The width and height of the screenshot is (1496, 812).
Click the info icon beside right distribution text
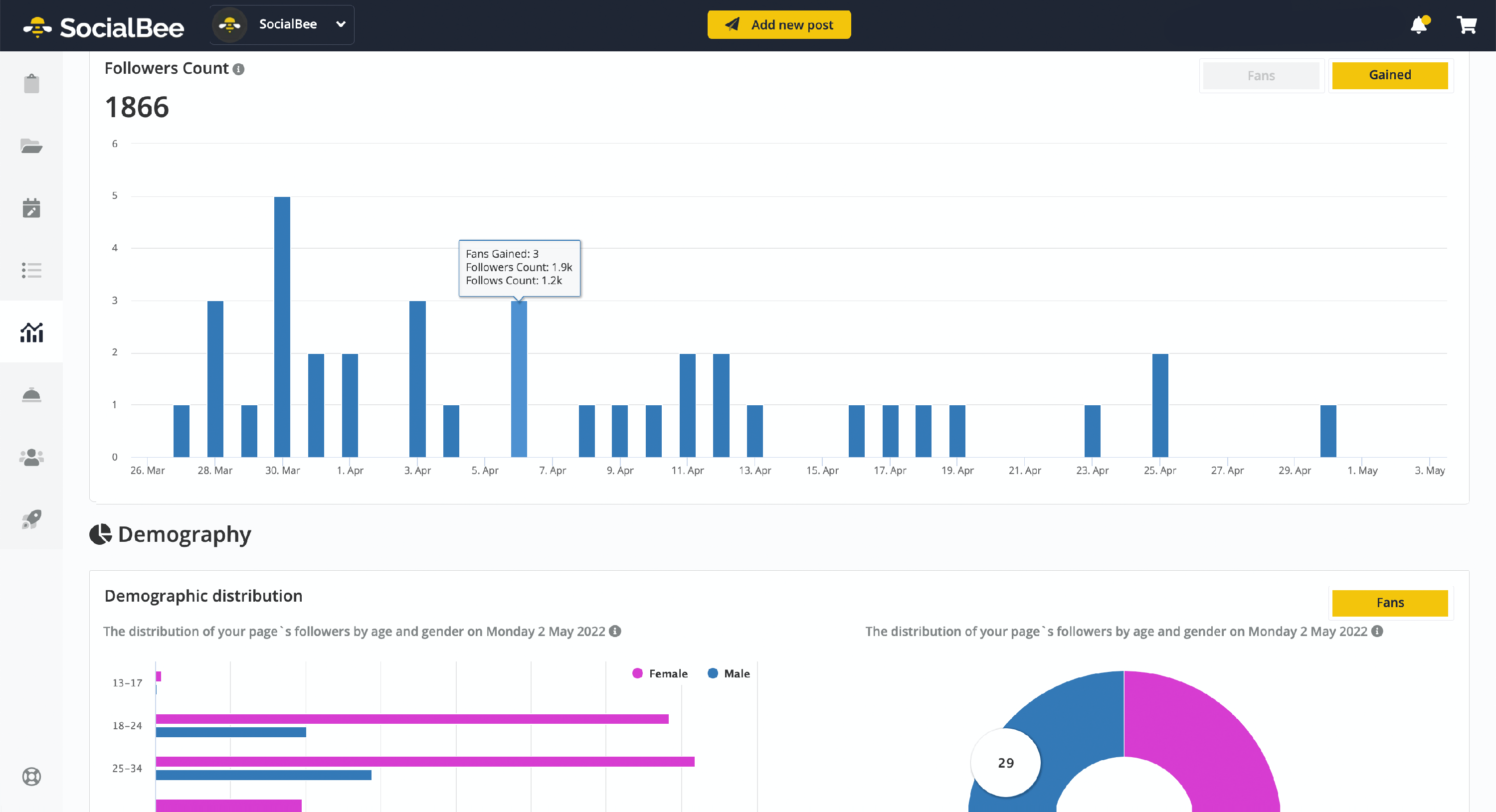pyautogui.click(x=1377, y=631)
